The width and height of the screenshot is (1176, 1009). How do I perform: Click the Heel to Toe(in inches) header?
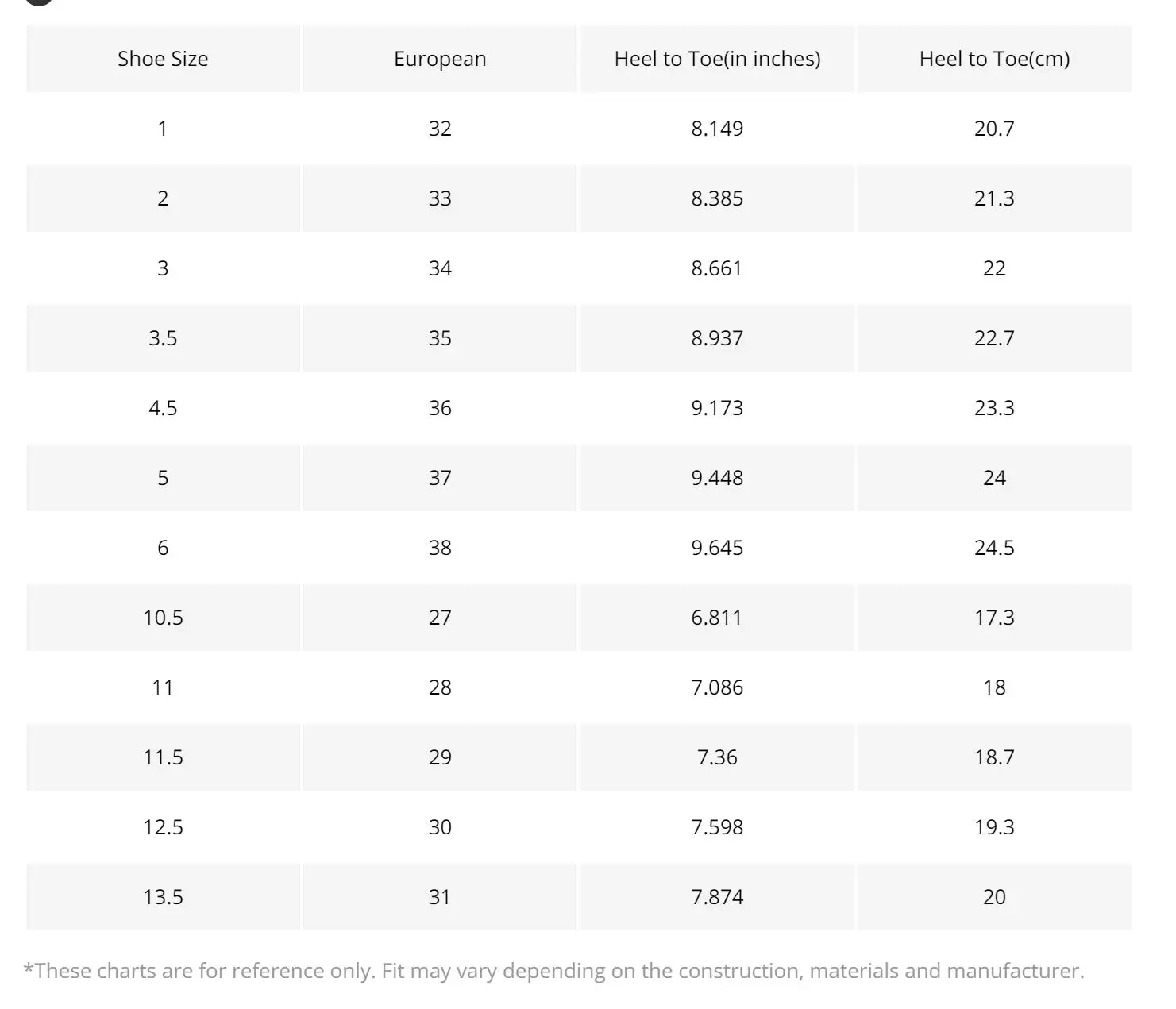tap(717, 59)
